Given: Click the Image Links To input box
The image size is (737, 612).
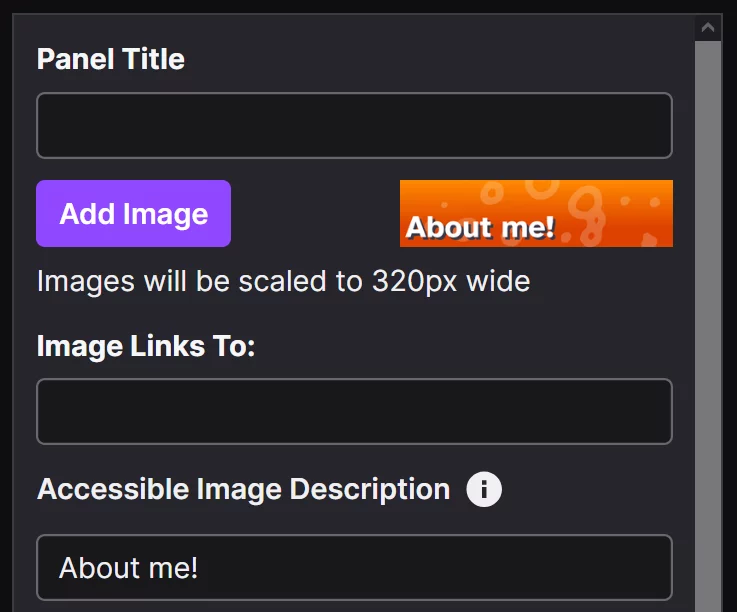Looking at the screenshot, I should tap(354, 411).
